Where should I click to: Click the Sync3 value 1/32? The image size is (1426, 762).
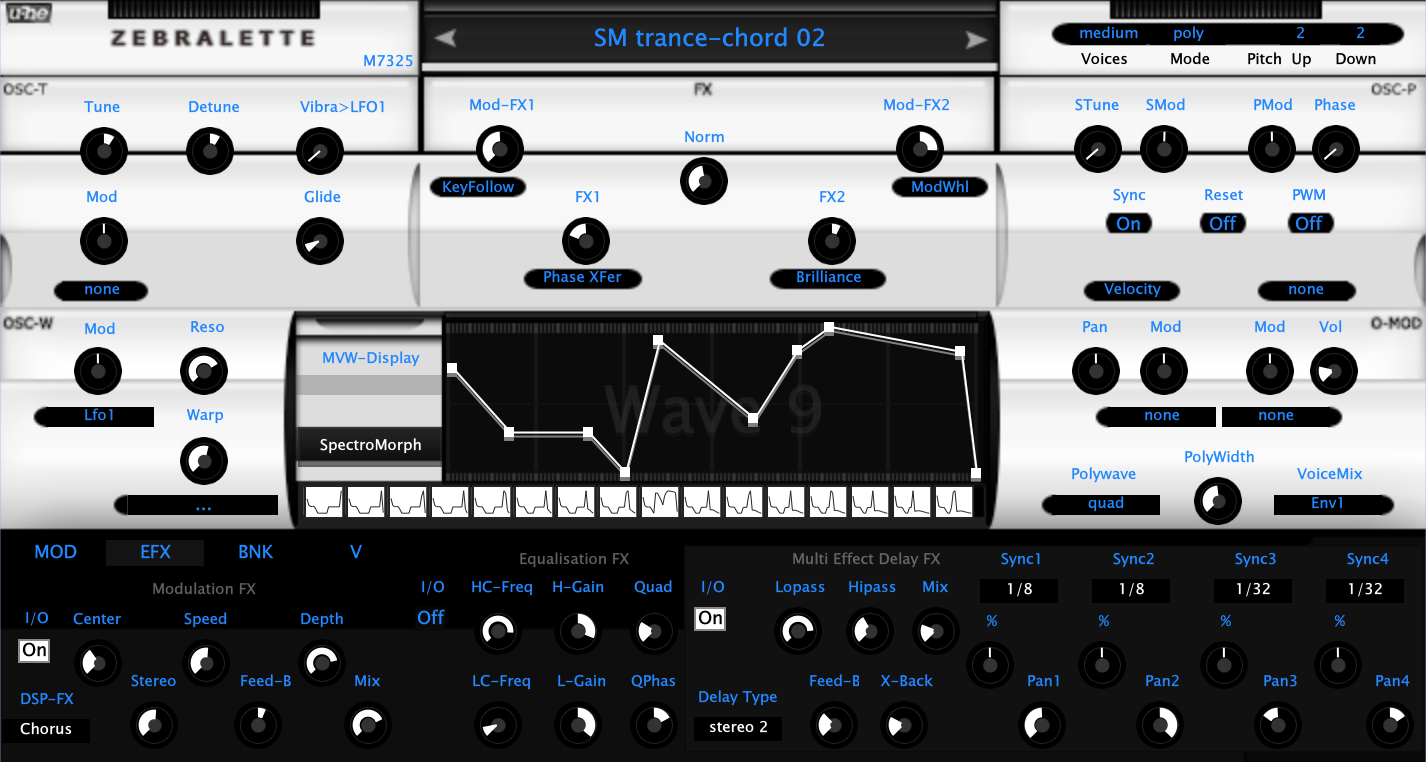(x=1254, y=590)
